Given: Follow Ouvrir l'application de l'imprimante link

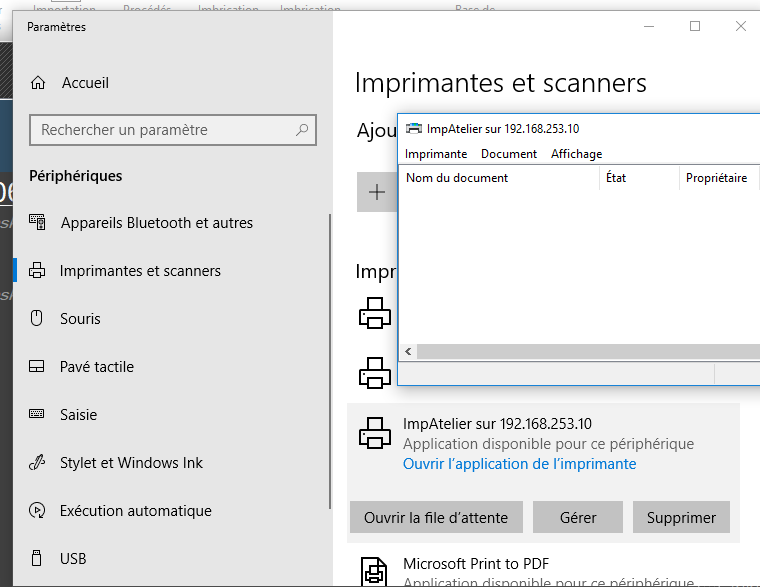Looking at the screenshot, I should 519,464.
